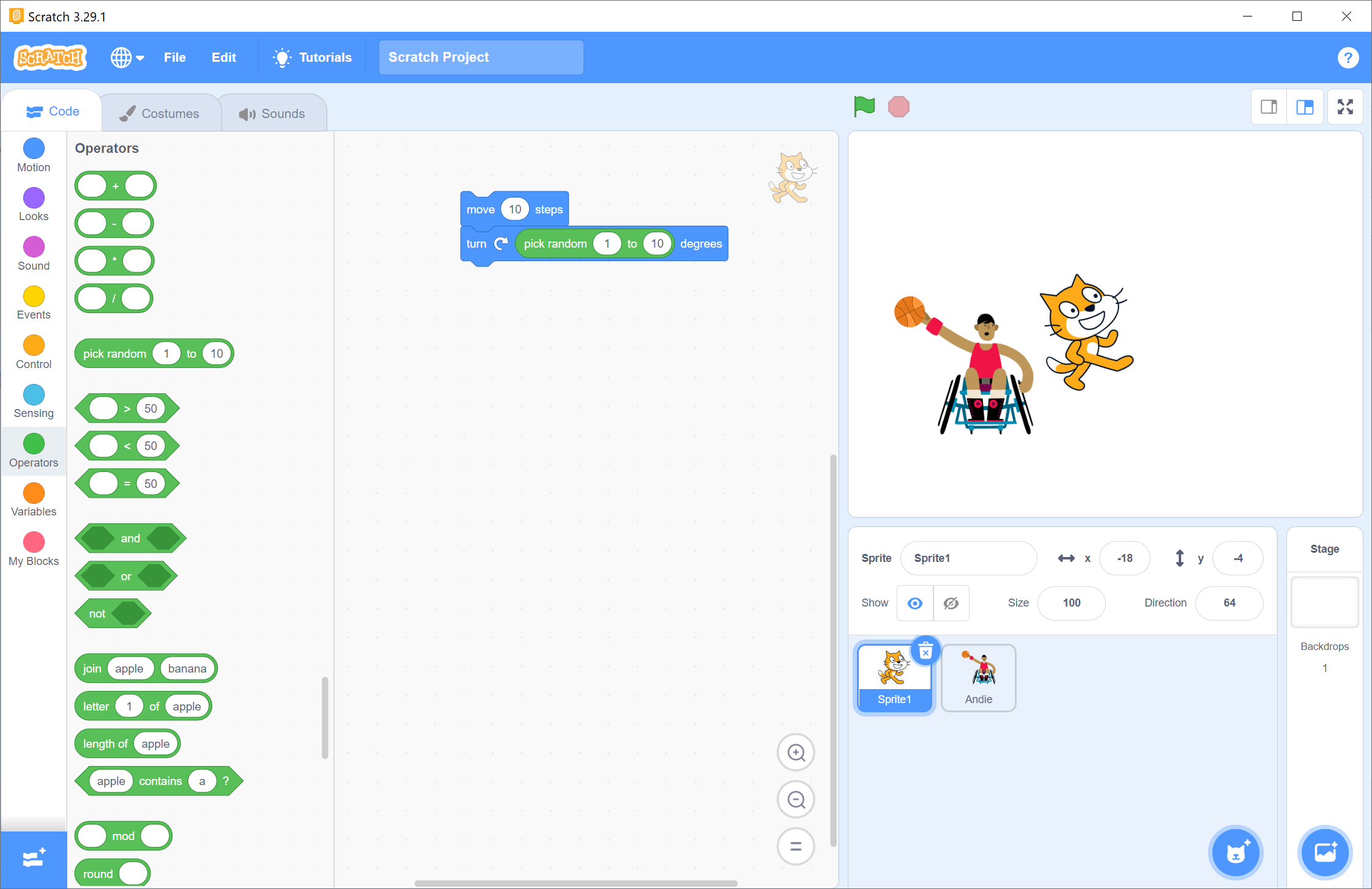Image resolution: width=1372 pixels, height=889 pixels.
Task: Click the green flag to run
Action: click(864, 106)
